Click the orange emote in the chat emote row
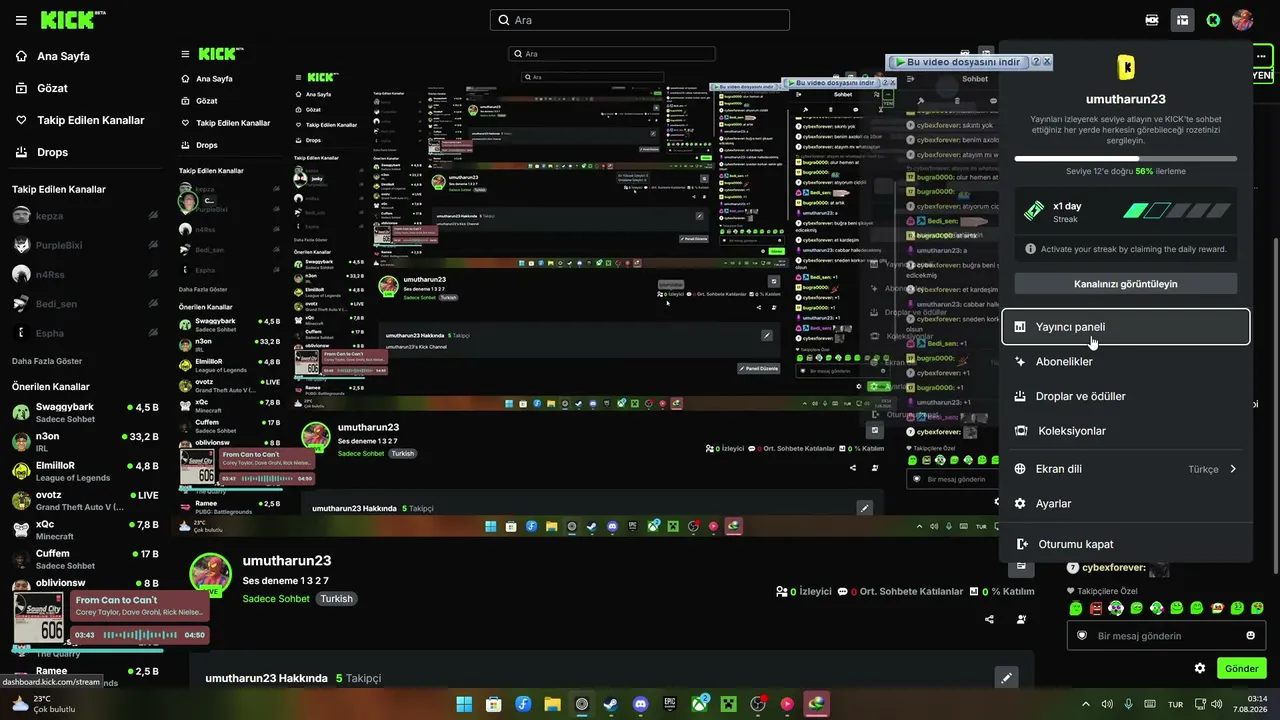The image size is (1280, 720). point(1217,608)
